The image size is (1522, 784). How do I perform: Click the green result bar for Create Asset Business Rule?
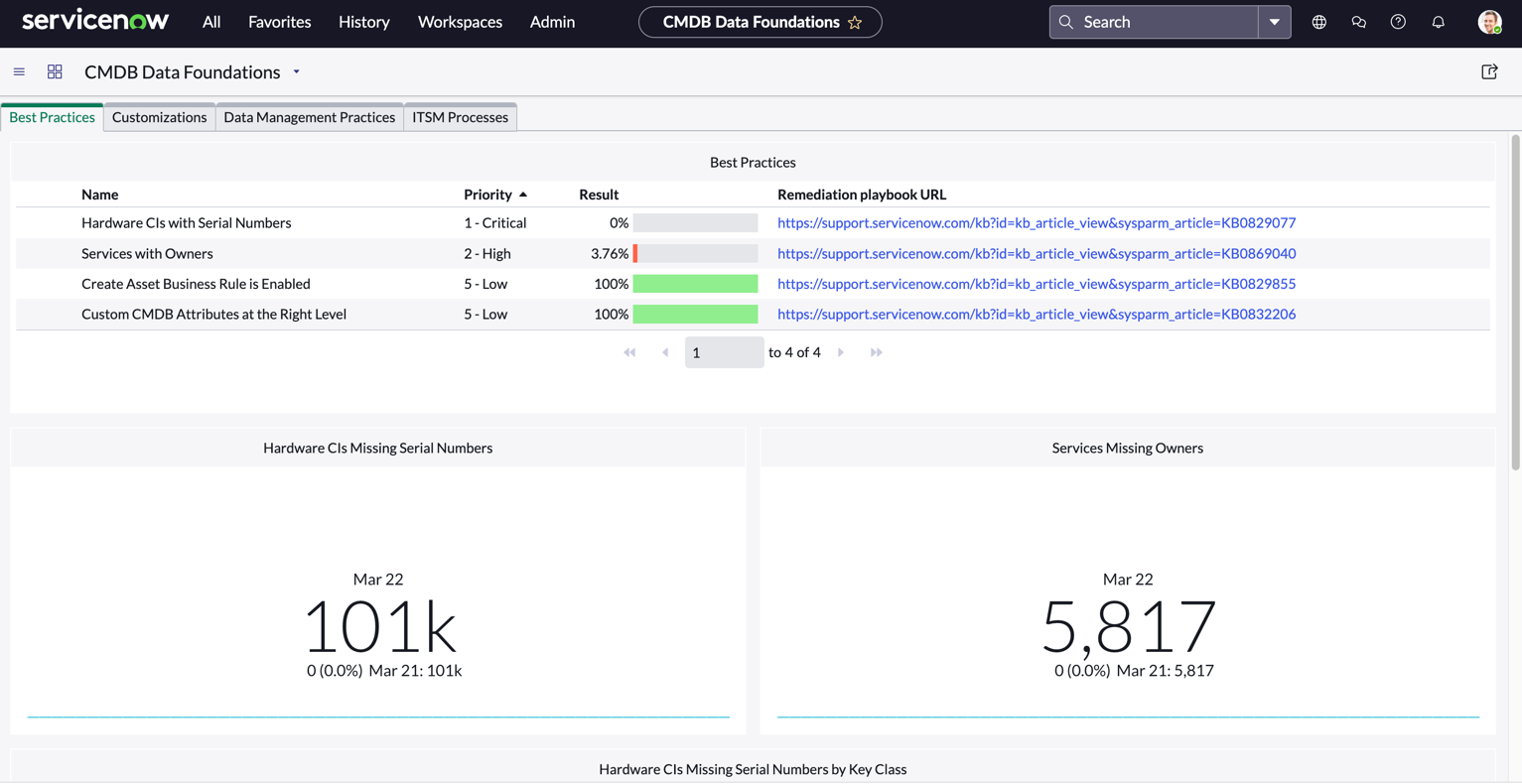pos(695,284)
